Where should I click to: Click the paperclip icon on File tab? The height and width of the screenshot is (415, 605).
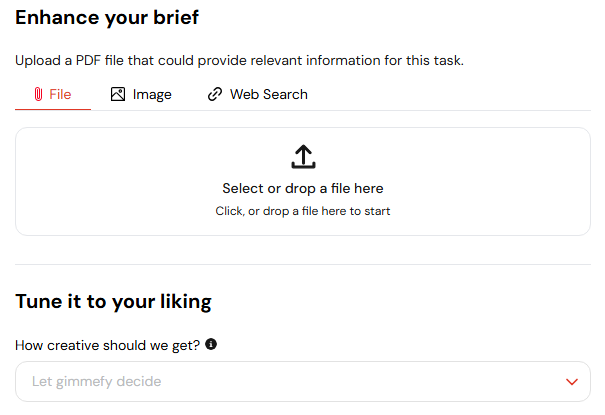38,95
